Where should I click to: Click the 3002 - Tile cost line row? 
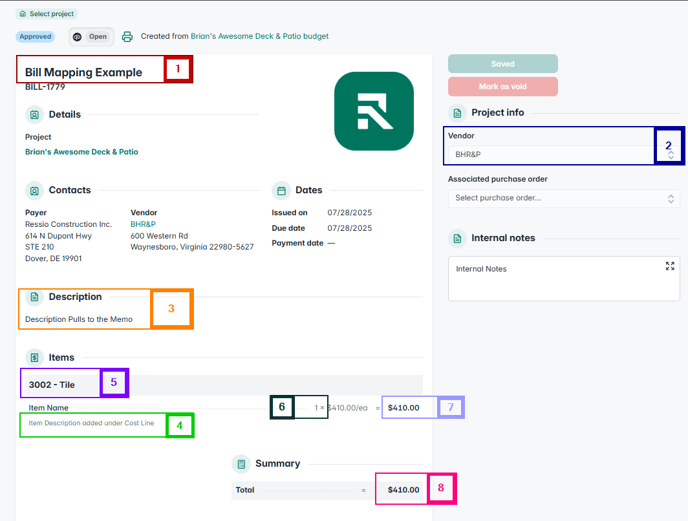(222, 385)
